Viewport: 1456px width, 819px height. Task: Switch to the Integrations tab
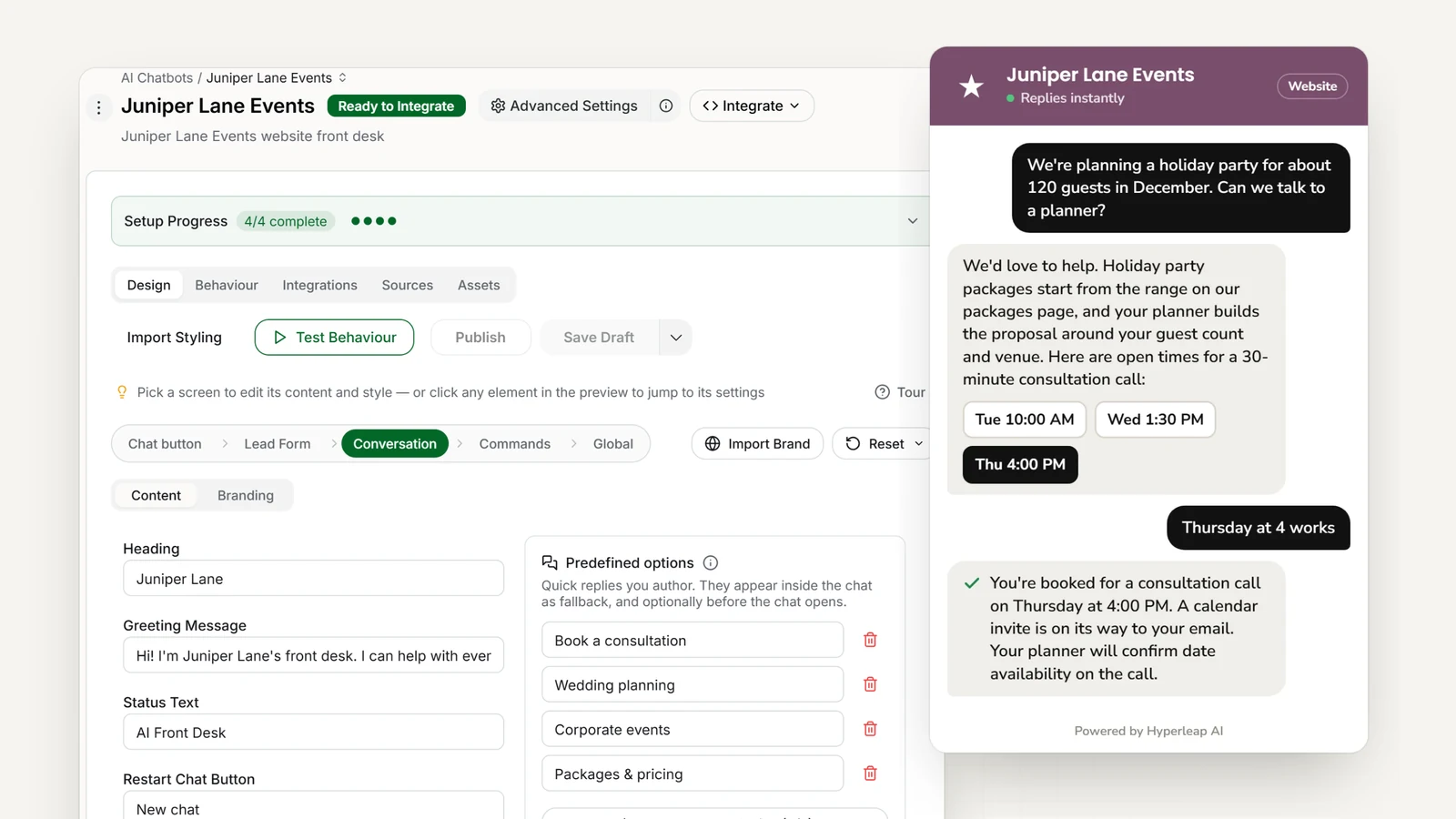pyautogui.click(x=319, y=285)
